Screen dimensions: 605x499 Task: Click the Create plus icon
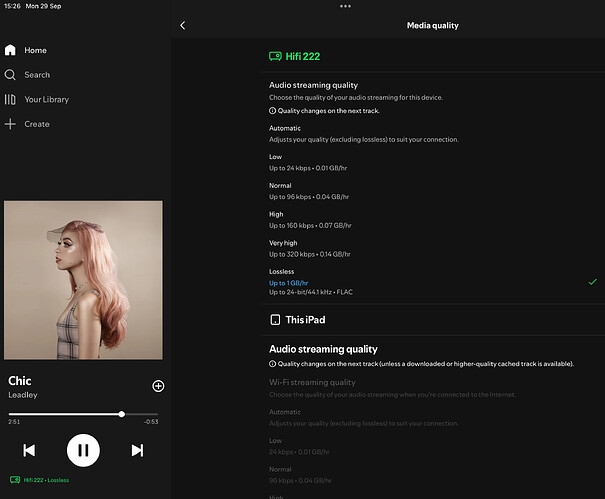pyautogui.click(x=10, y=124)
